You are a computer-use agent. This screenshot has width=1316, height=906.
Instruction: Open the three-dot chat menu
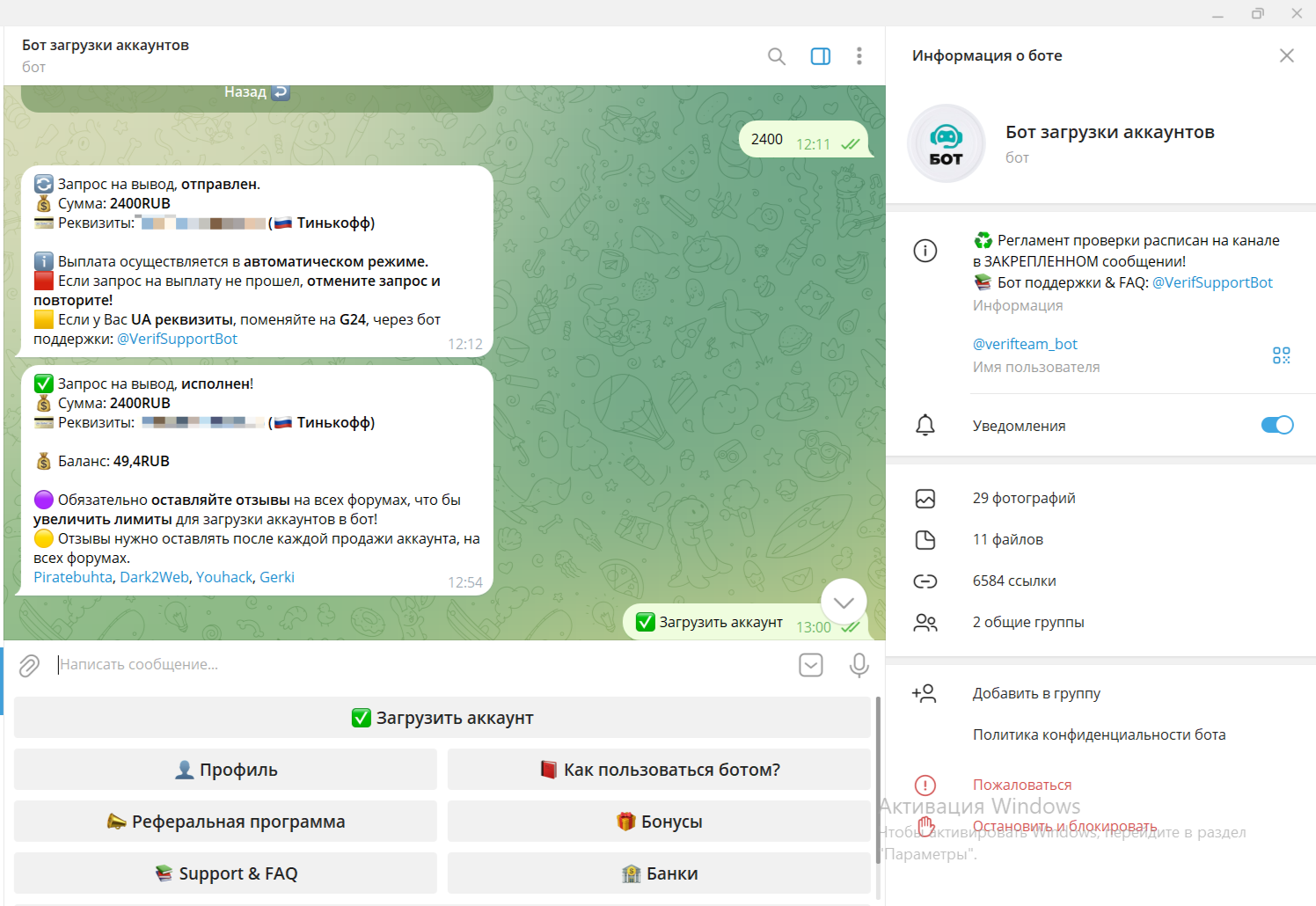(859, 56)
